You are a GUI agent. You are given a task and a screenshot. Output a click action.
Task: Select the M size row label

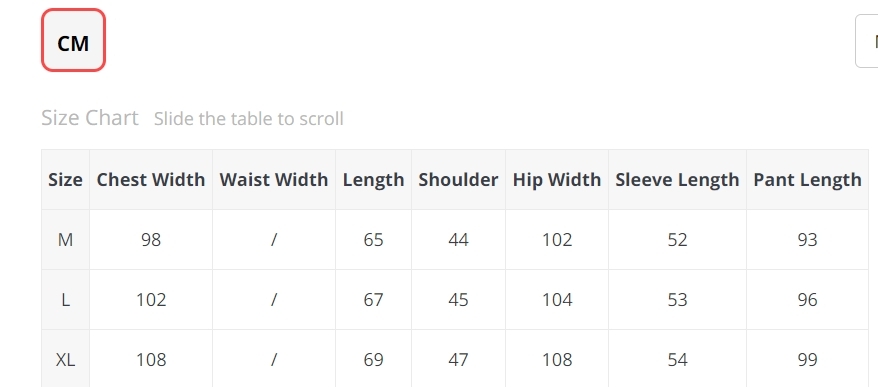click(66, 240)
